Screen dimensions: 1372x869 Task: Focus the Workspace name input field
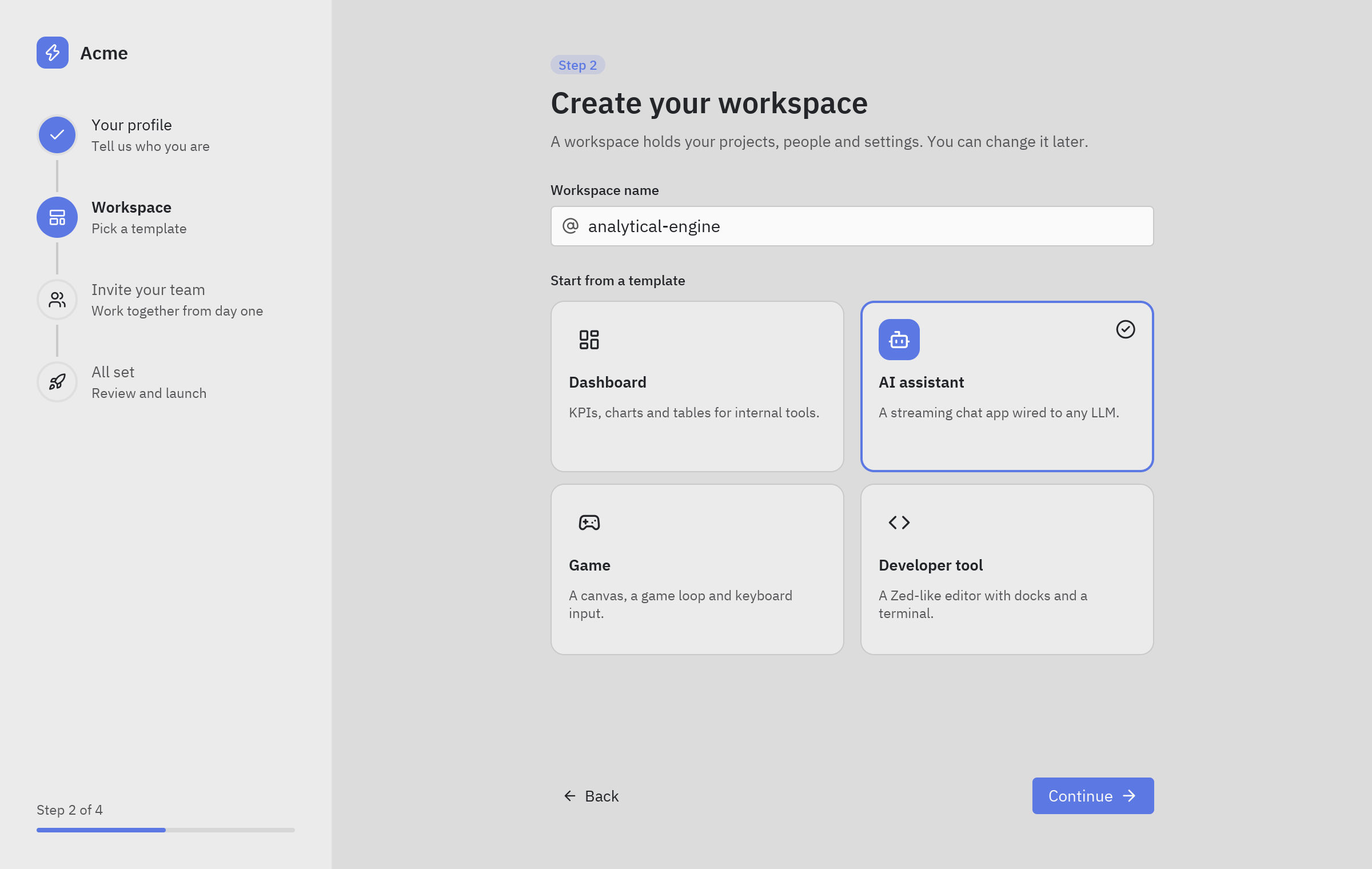[x=852, y=226]
